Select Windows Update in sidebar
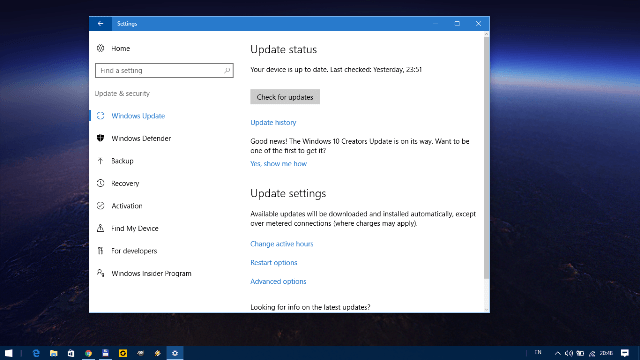This screenshot has height=360, width=640. [x=138, y=116]
